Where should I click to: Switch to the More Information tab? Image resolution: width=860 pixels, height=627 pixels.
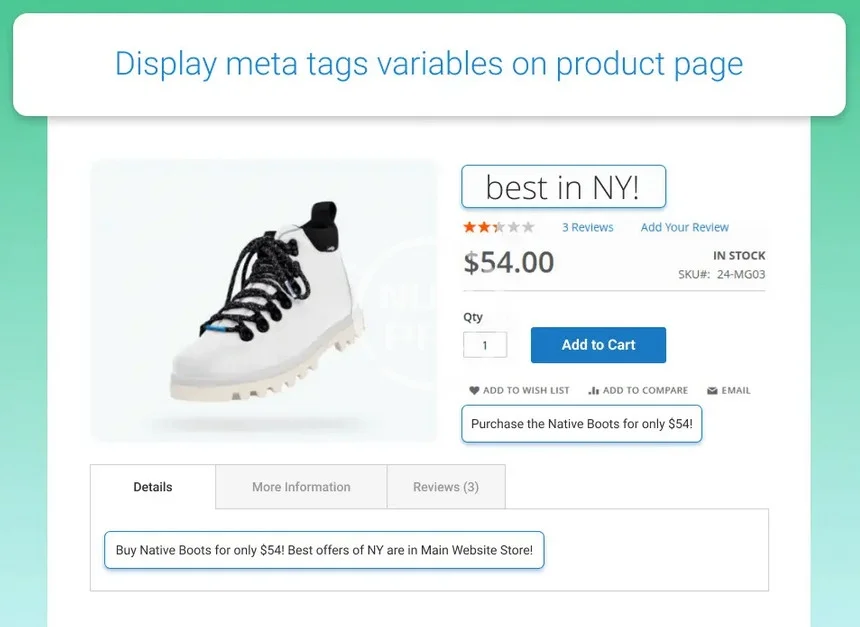pyautogui.click(x=301, y=487)
